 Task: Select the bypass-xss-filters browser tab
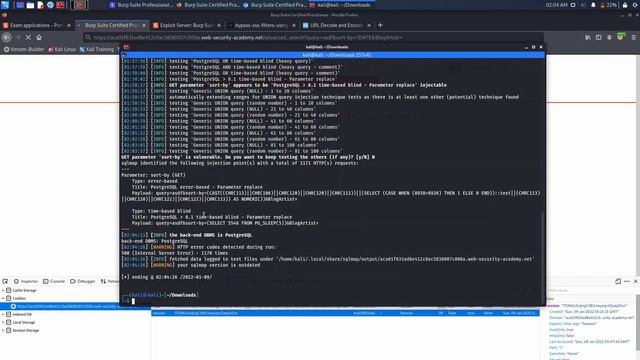coord(261,25)
